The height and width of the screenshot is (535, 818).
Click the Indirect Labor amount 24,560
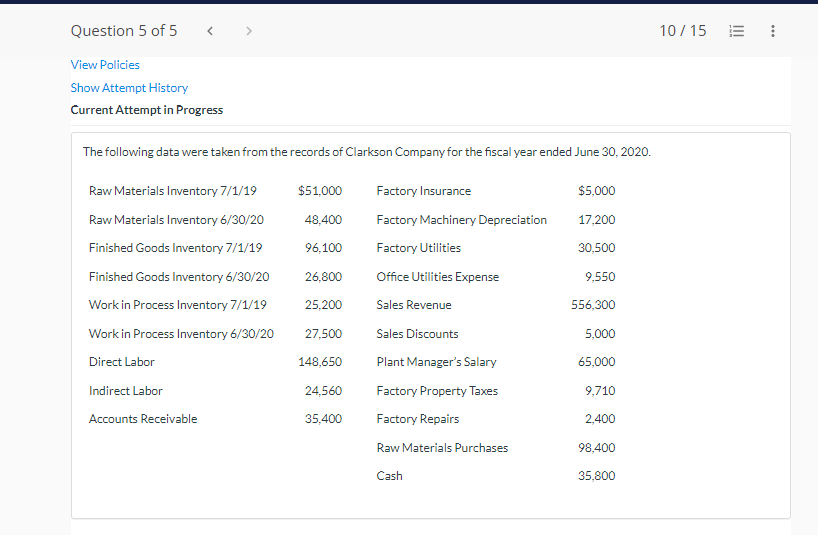(x=323, y=391)
